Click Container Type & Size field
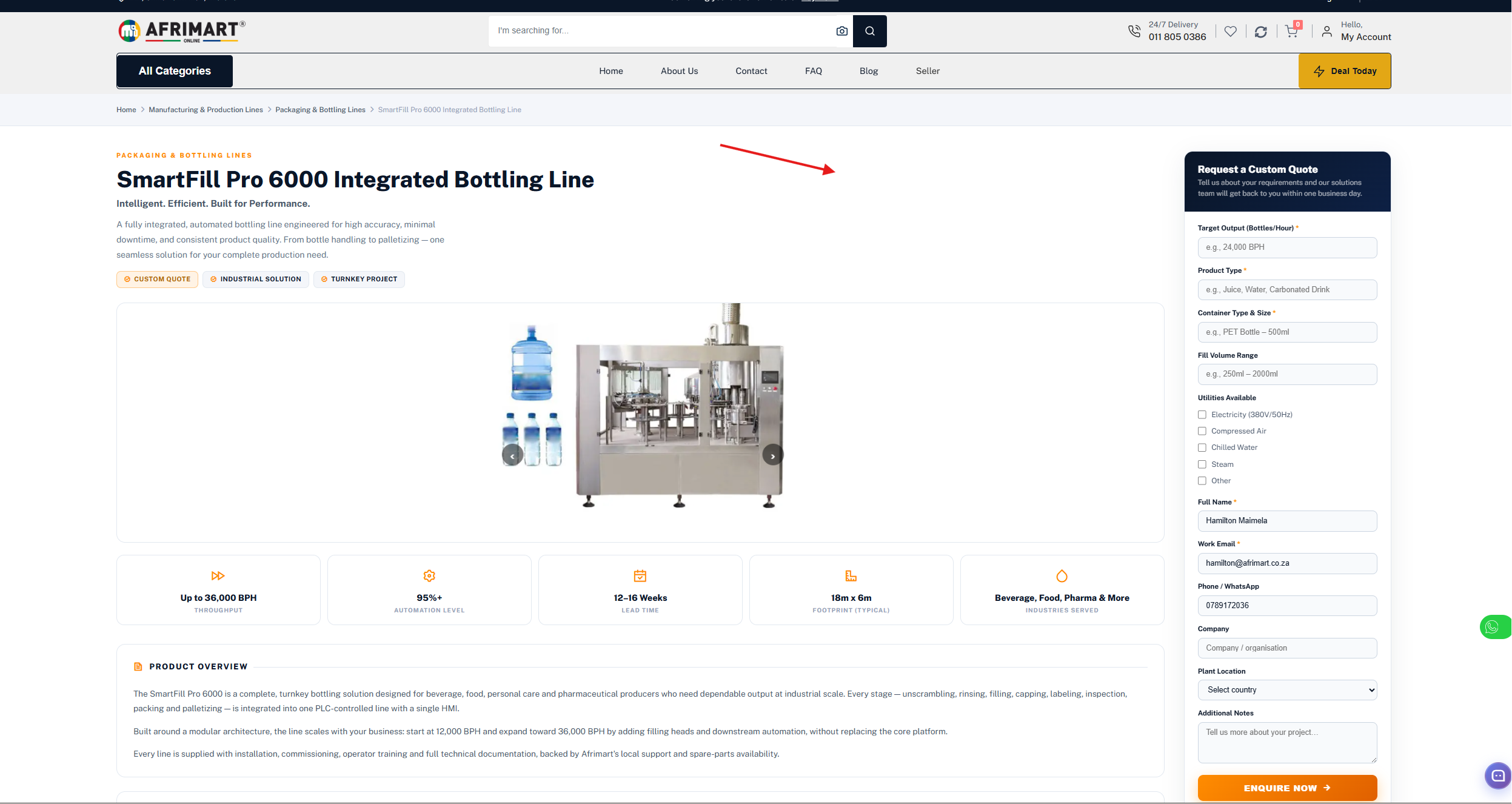The height and width of the screenshot is (804, 1512). [1287, 332]
